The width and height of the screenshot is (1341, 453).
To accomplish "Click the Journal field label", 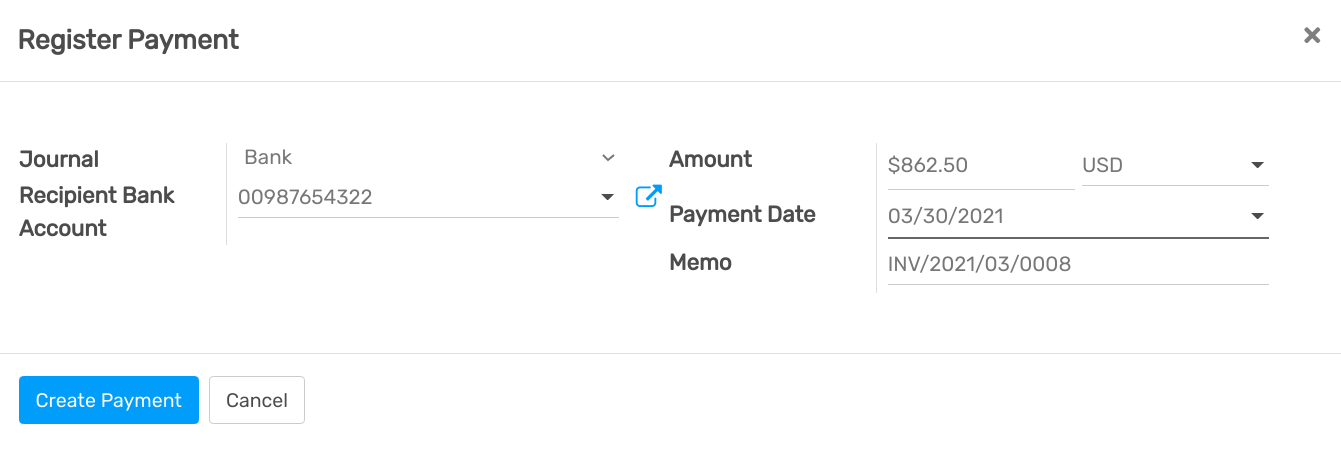I will 59,159.
